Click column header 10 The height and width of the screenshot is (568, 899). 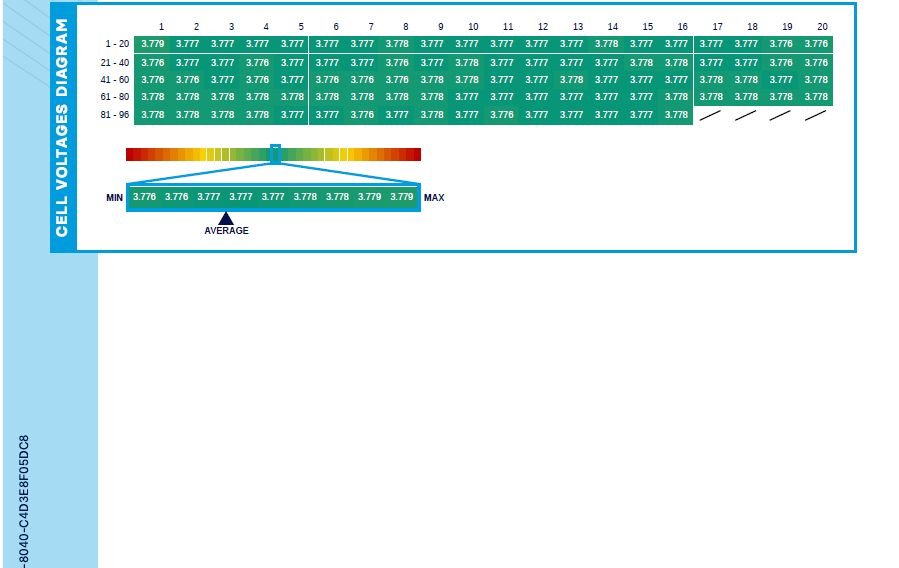473,27
